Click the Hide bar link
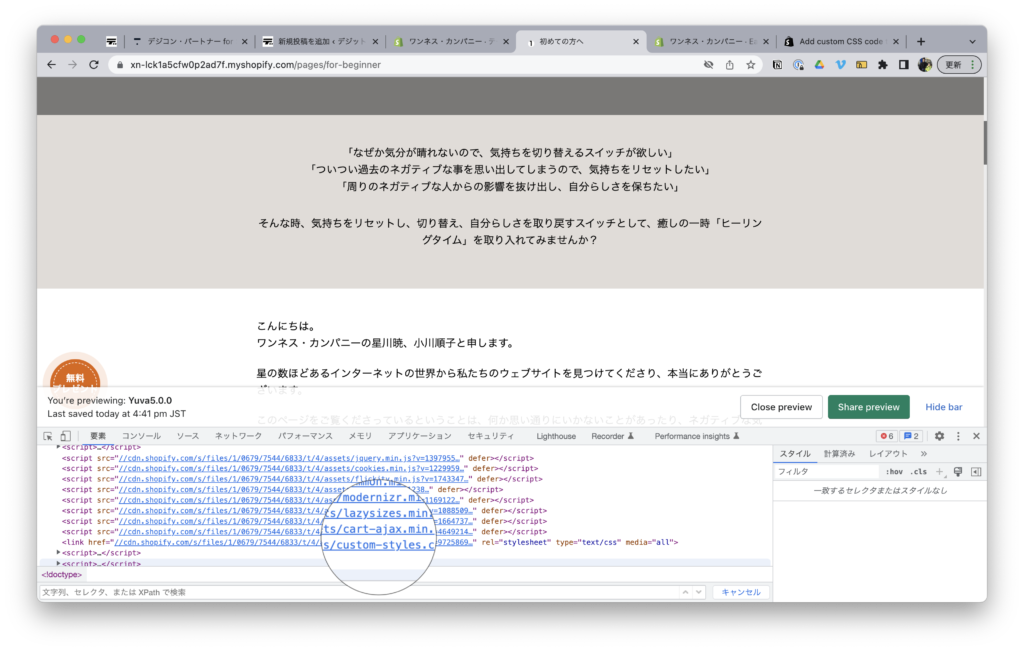This screenshot has width=1024, height=651. point(944,407)
